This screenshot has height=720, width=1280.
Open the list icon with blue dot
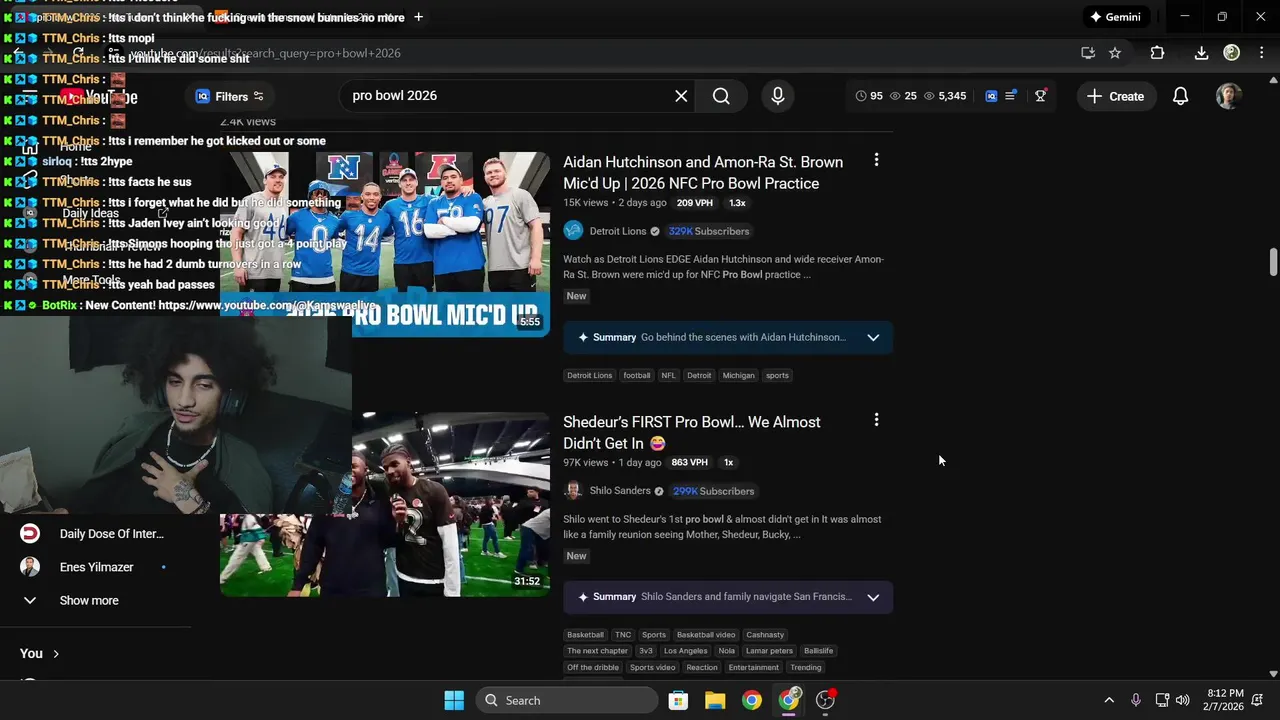(1011, 96)
